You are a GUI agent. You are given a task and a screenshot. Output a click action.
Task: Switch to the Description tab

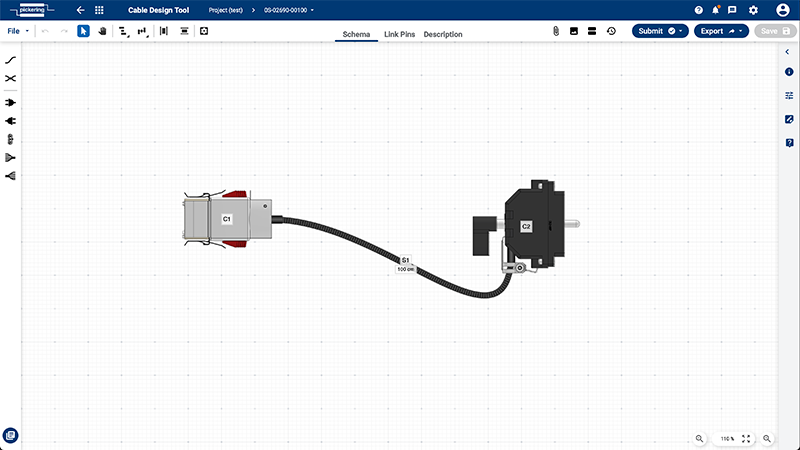[443, 34]
